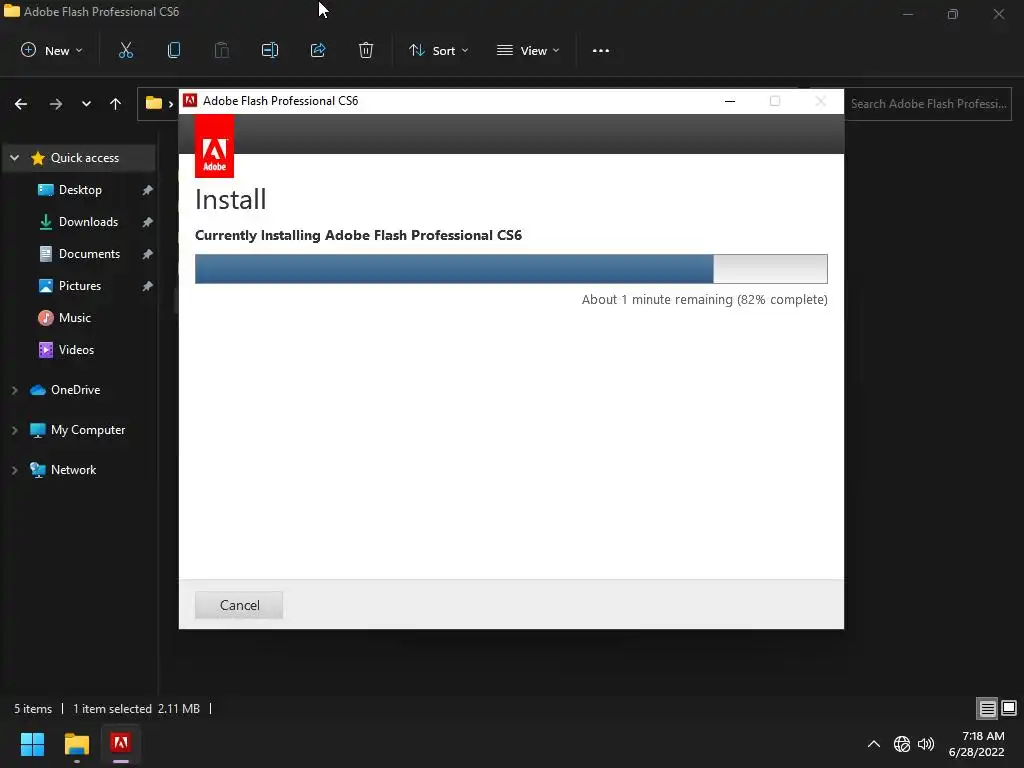Select My Computer in sidebar
The image size is (1024, 768).
coord(88,430)
